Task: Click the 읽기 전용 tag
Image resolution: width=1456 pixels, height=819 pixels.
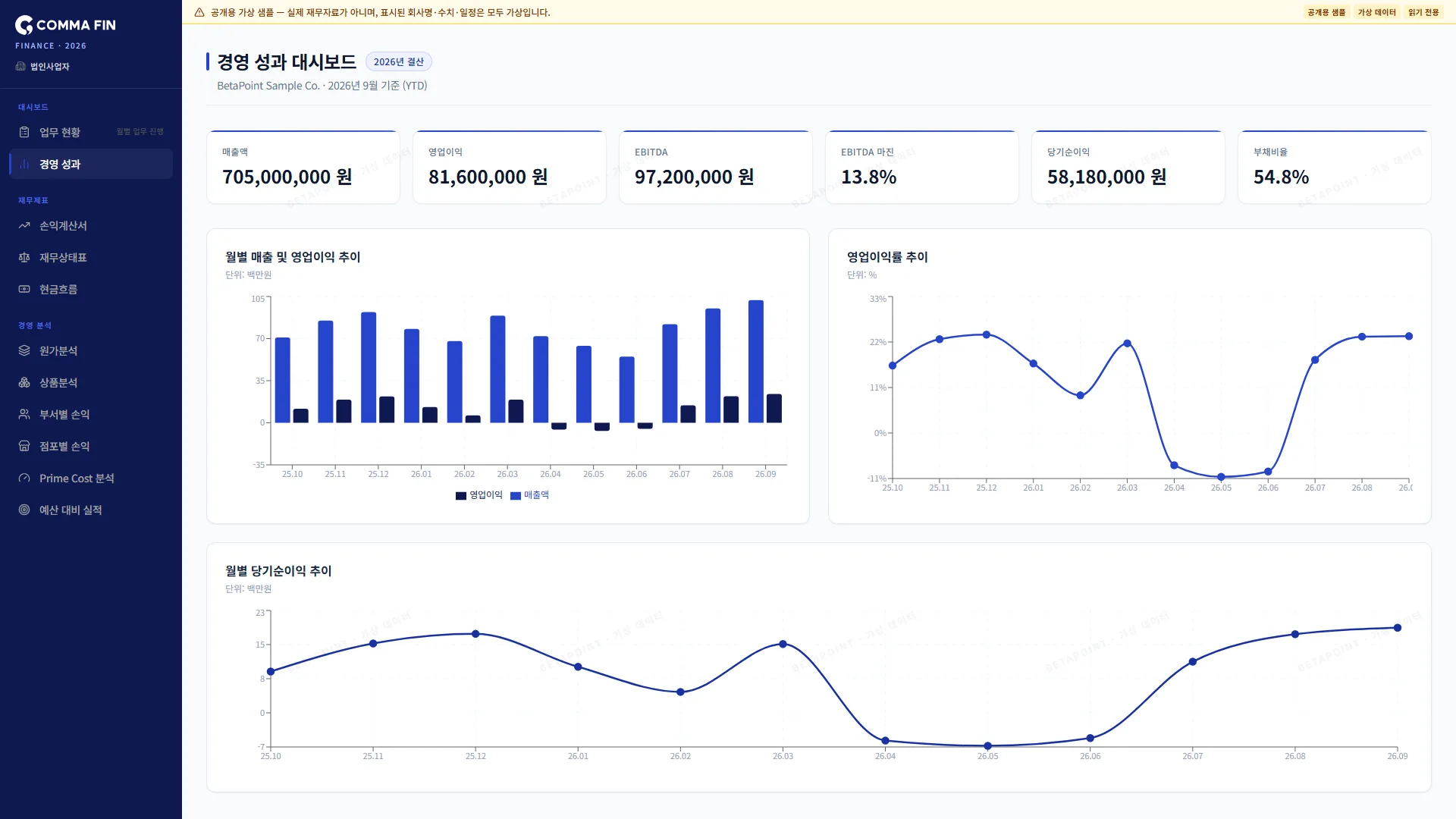Action: (1423, 12)
